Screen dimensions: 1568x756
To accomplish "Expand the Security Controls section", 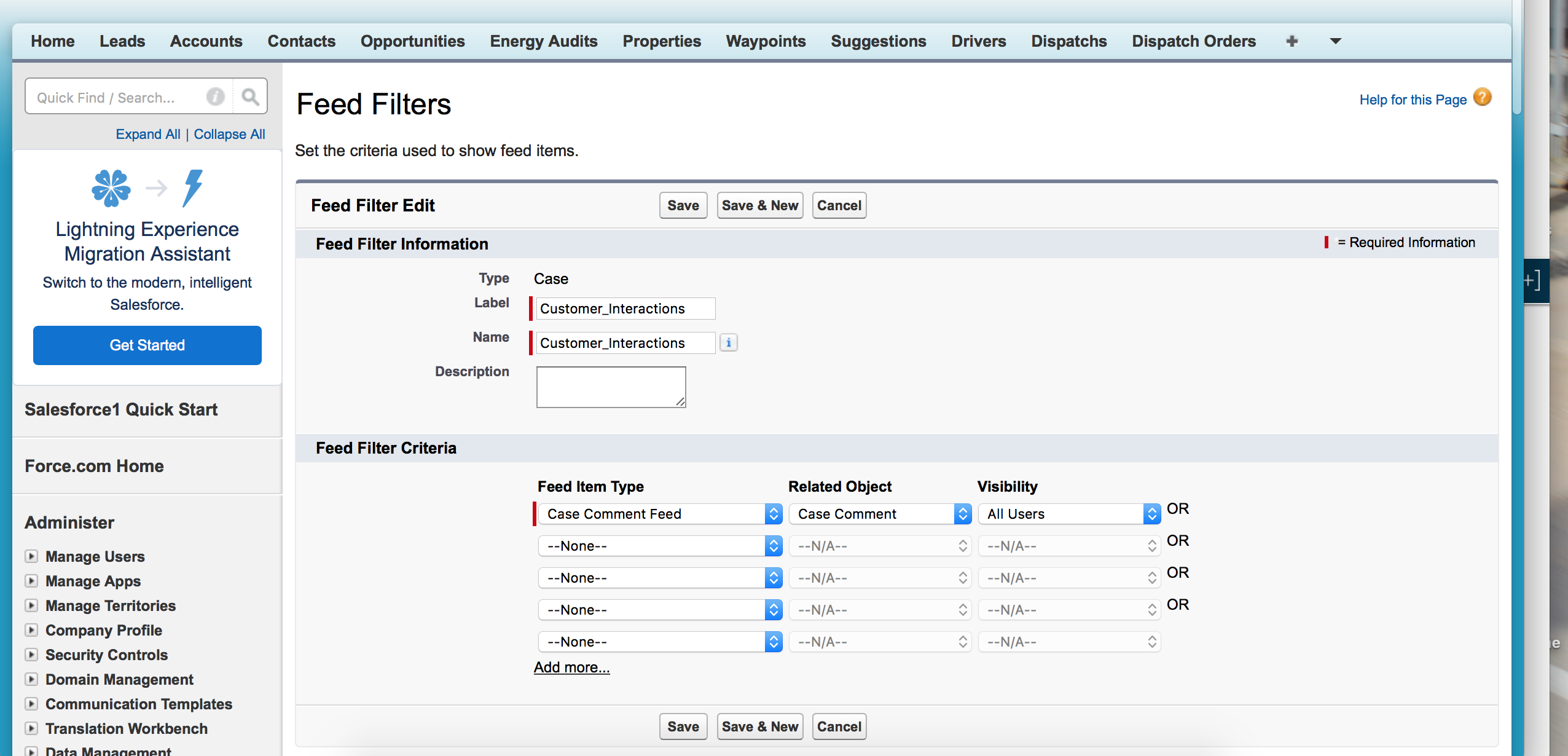I will click(x=31, y=655).
